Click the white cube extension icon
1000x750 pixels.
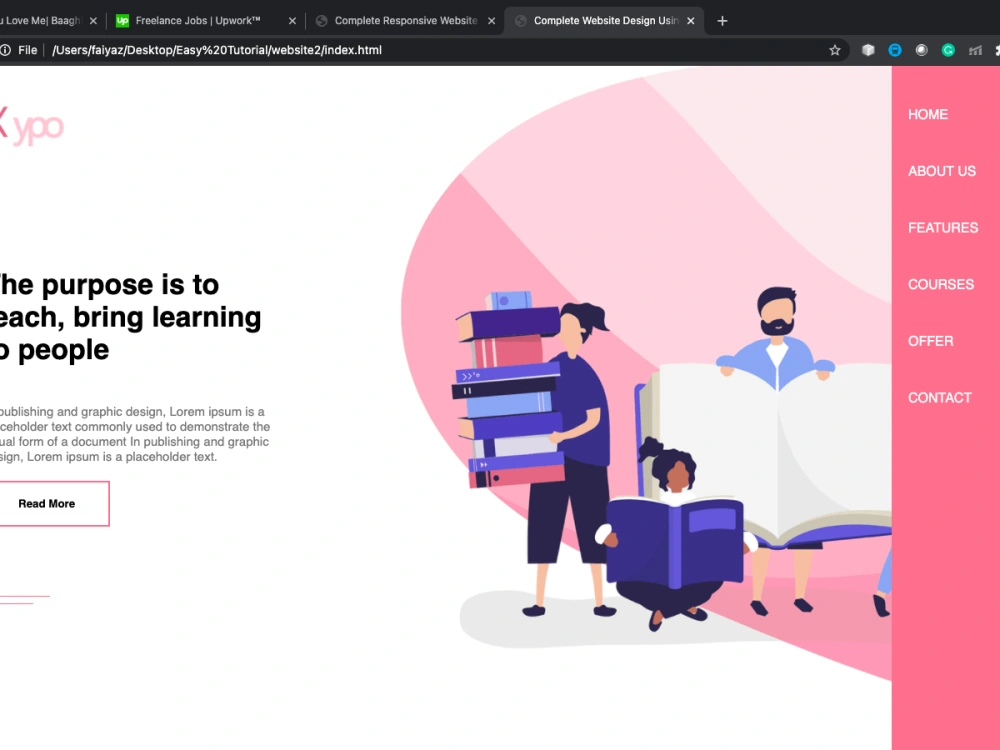point(867,50)
